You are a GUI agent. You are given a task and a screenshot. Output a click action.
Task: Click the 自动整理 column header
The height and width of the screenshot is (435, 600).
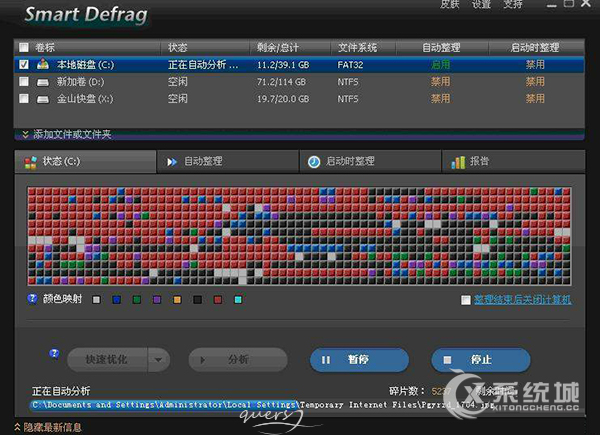point(442,47)
